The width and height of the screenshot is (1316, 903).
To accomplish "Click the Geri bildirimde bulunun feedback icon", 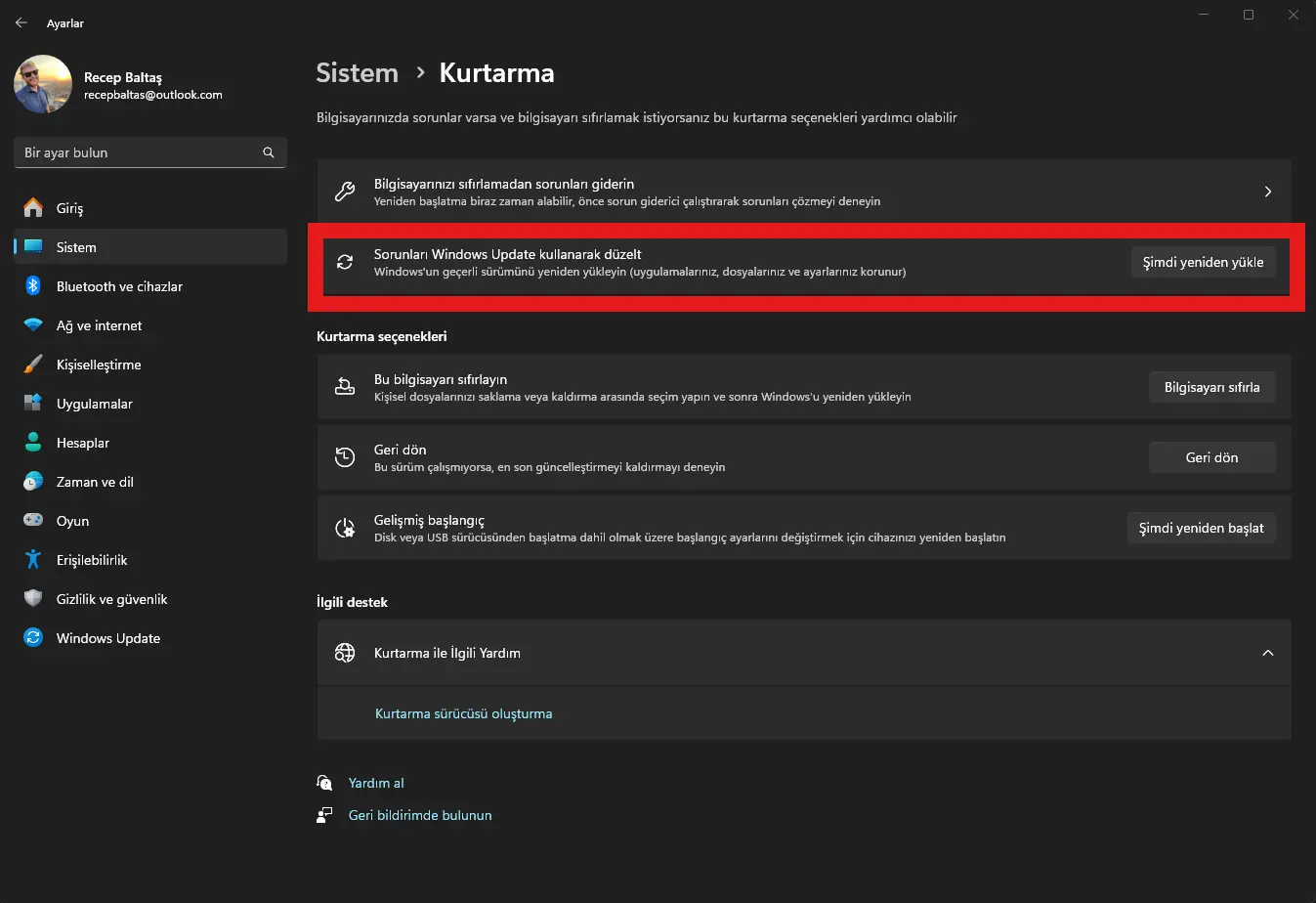I will pyautogui.click(x=325, y=815).
